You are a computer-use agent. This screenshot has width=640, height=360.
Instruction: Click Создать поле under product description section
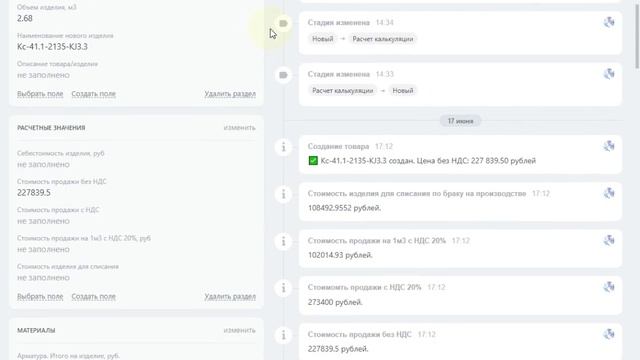[93, 94]
